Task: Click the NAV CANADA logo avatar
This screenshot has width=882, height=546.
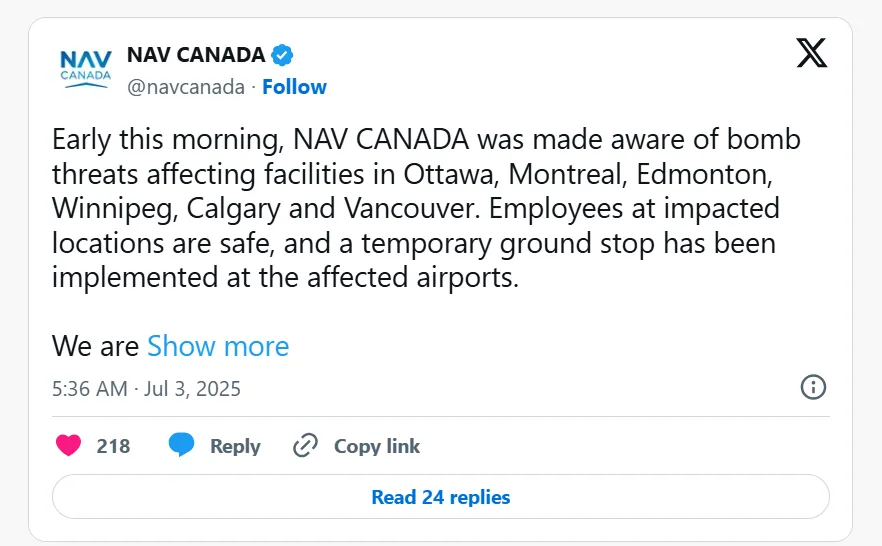Action: [86, 69]
